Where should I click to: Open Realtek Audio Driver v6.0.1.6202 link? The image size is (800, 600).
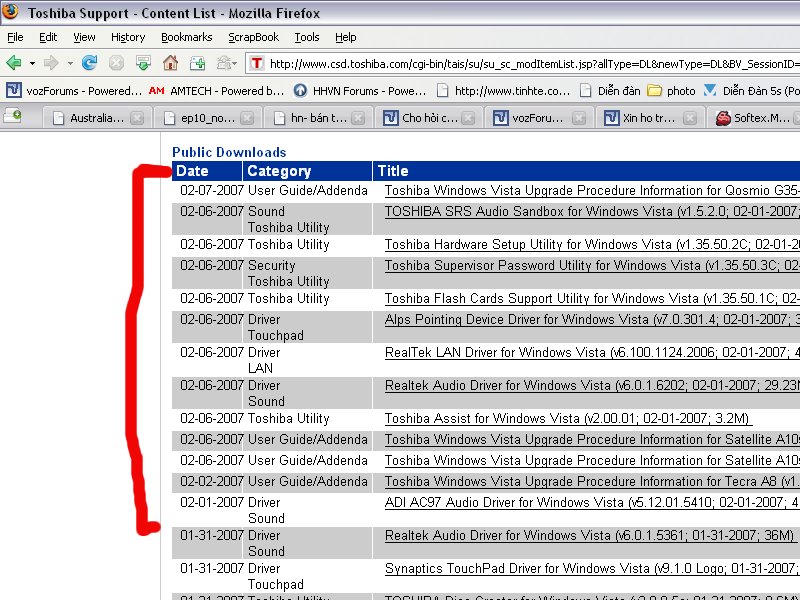[x=592, y=386]
